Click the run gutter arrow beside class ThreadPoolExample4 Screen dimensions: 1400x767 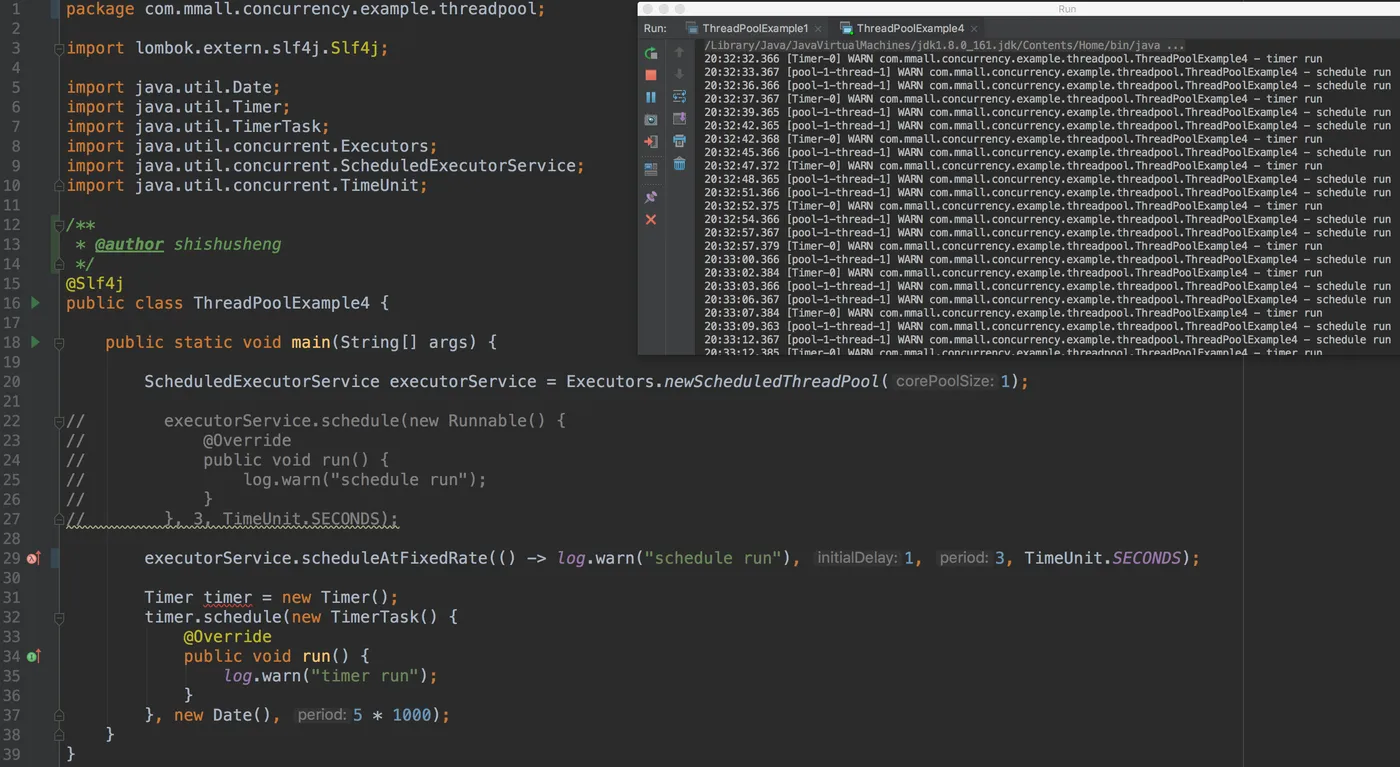(35, 303)
